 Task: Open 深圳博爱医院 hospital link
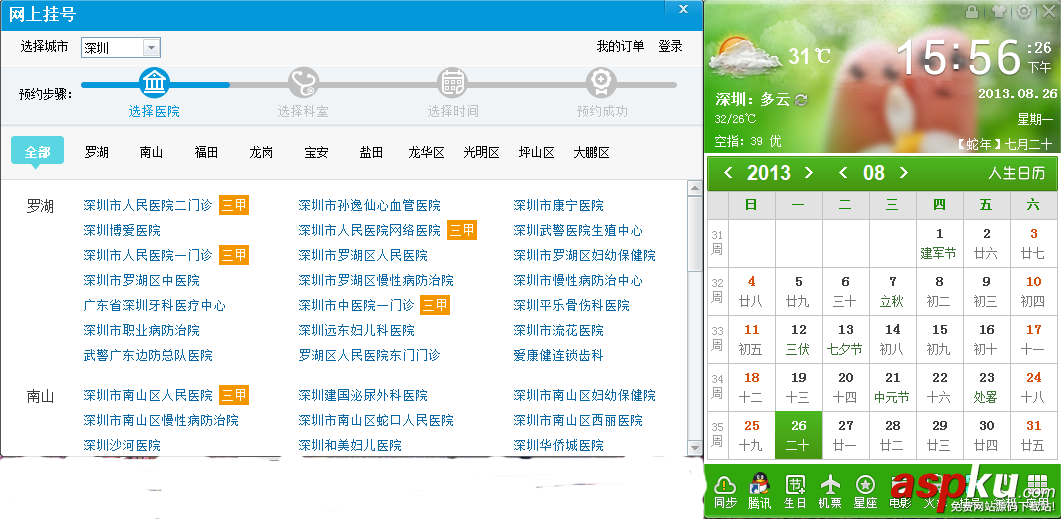122,230
